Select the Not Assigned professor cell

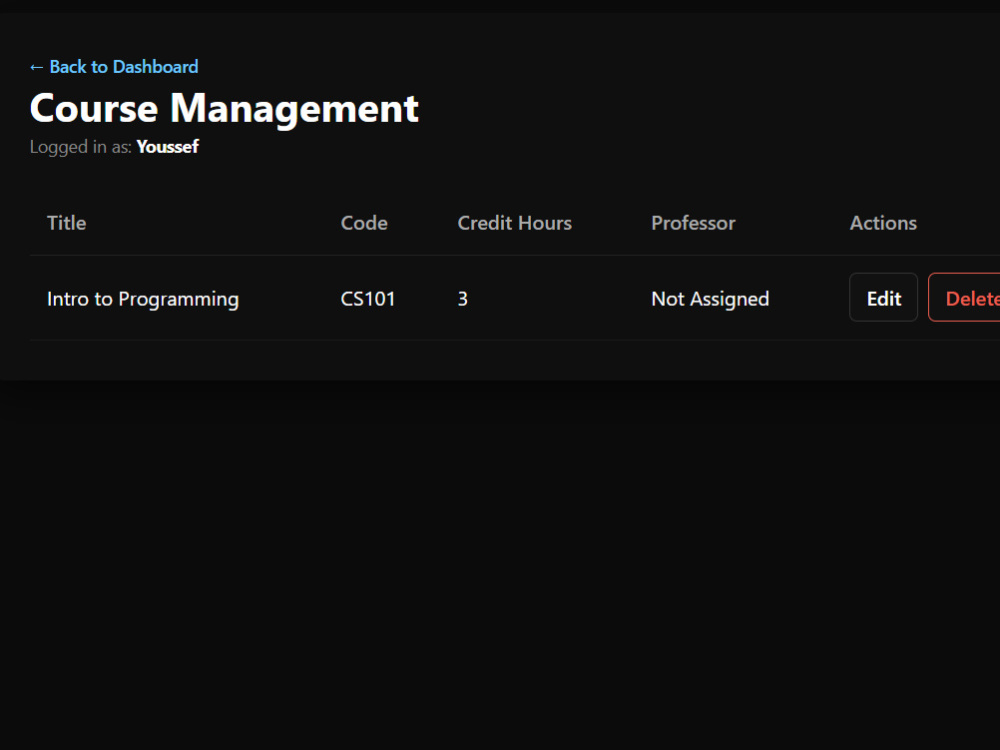710,299
